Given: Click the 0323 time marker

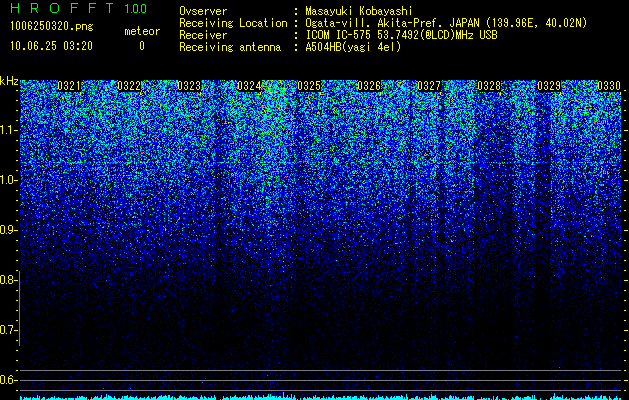Looking at the screenshot, I should click(189, 86).
